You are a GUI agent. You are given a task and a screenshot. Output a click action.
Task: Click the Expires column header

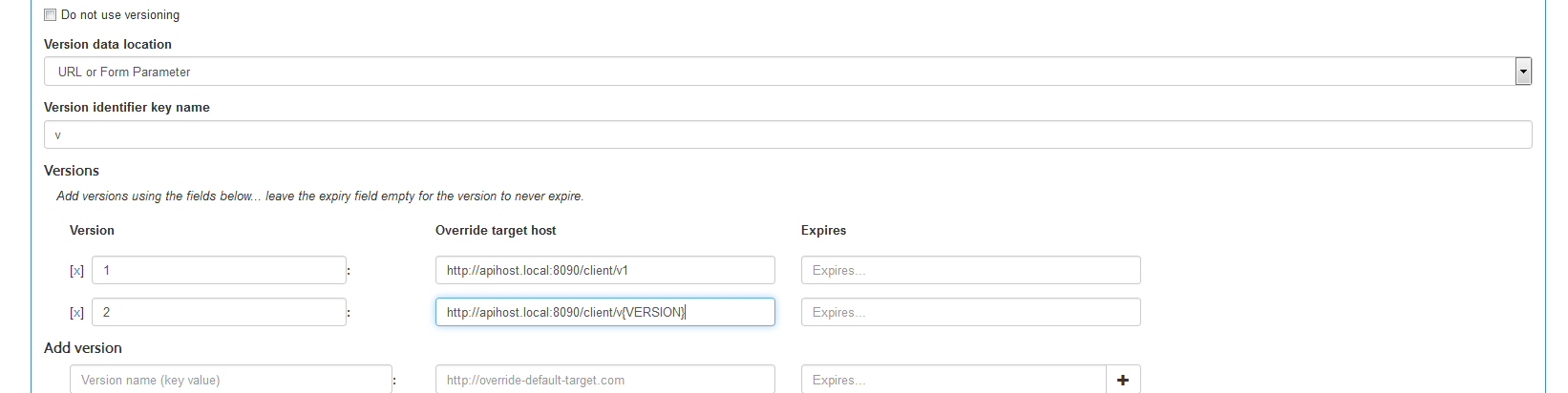tap(823, 231)
